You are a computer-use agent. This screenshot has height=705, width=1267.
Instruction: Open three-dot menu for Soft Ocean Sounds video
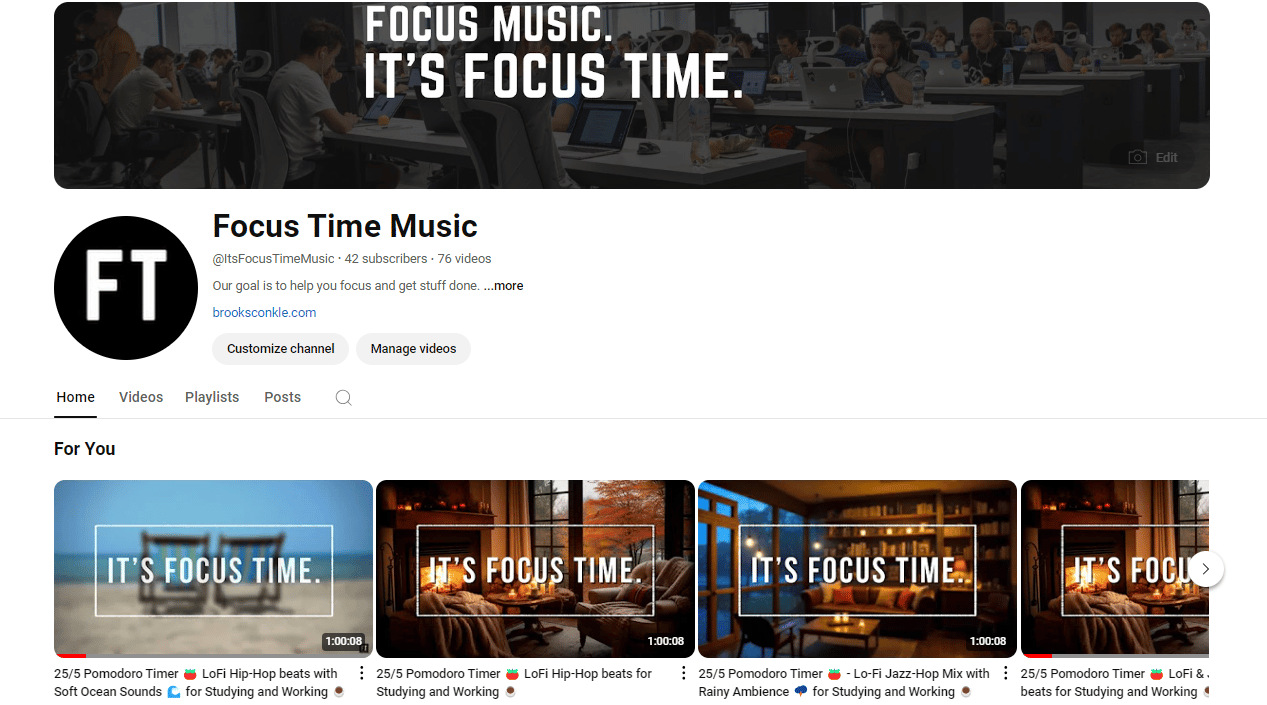(x=362, y=673)
